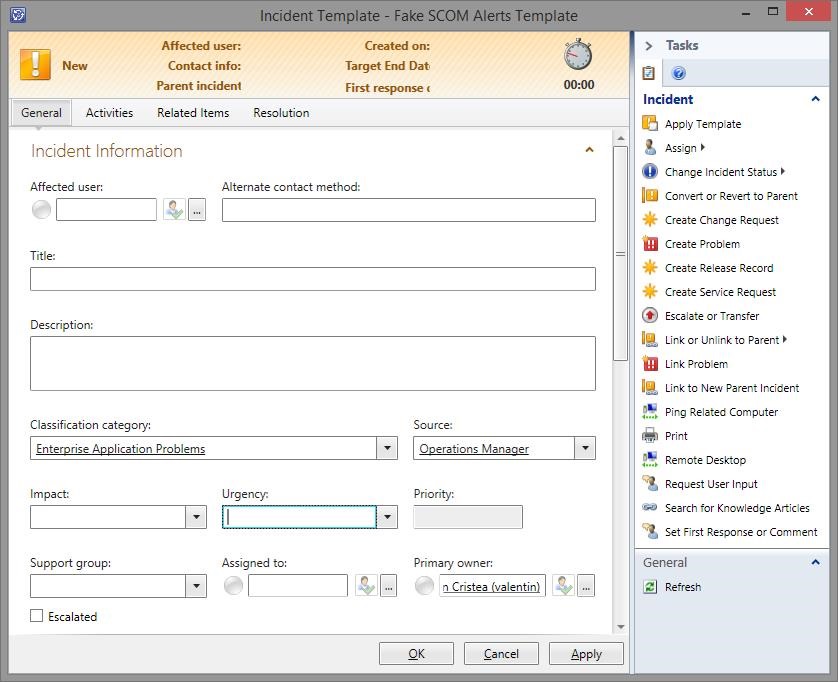
Task: Click the Create Problem icon
Action: [x=650, y=244]
